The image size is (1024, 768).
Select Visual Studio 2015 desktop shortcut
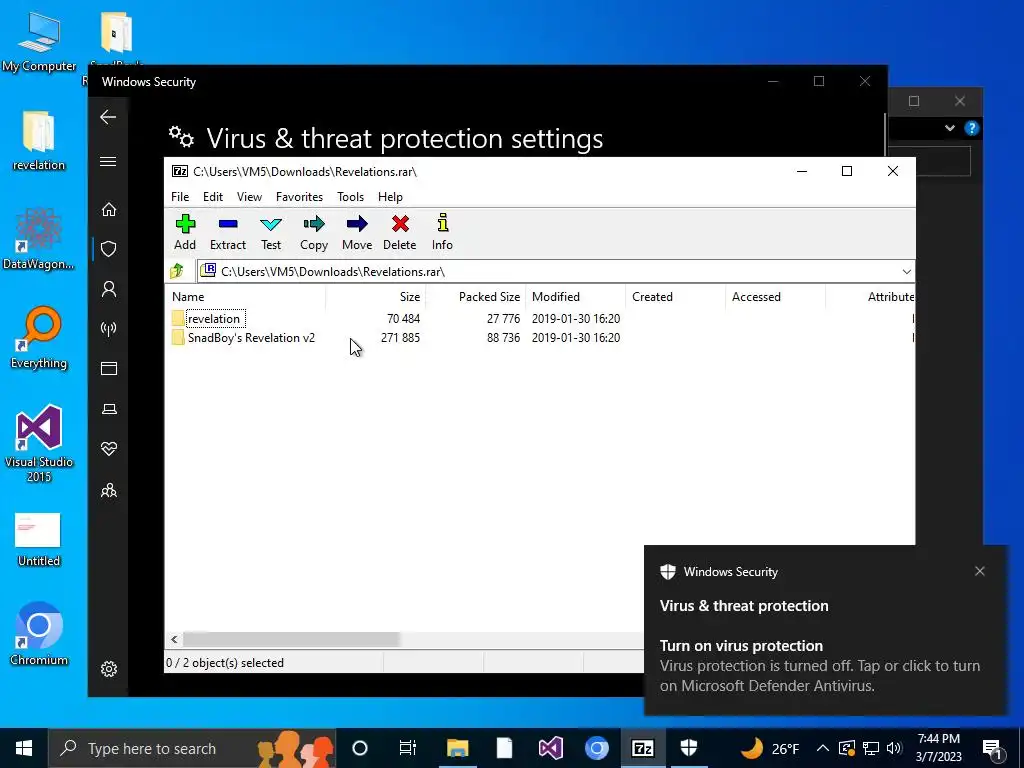(39, 443)
